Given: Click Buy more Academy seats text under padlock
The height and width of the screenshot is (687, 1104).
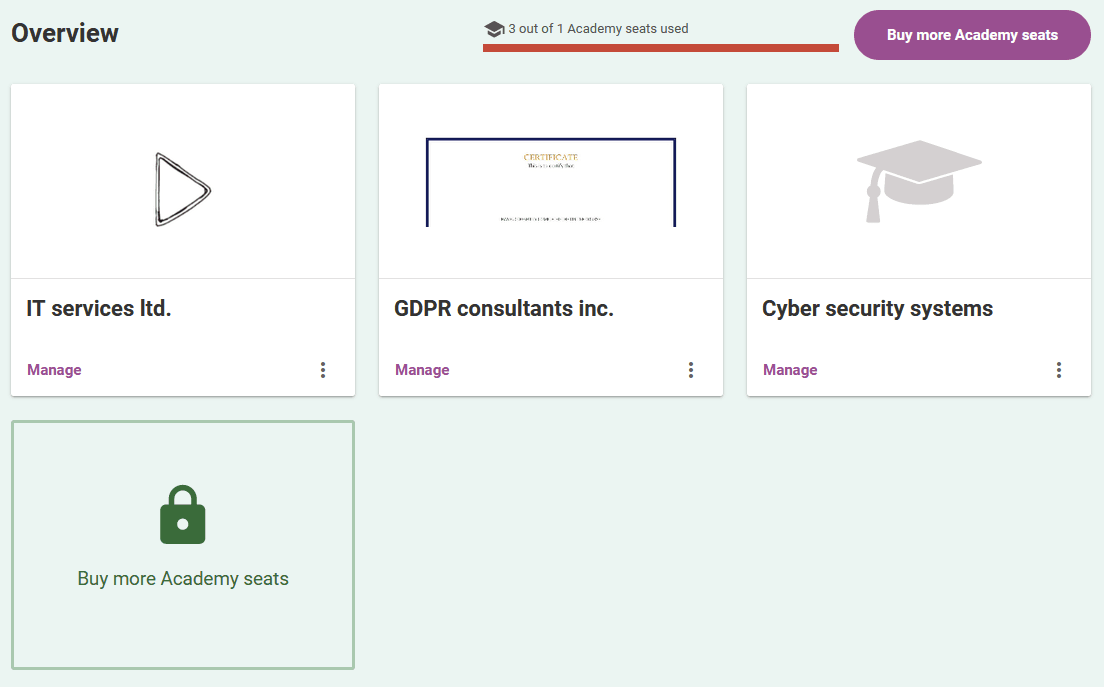Looking at the screenshot, I should click(x=183, y=579).
